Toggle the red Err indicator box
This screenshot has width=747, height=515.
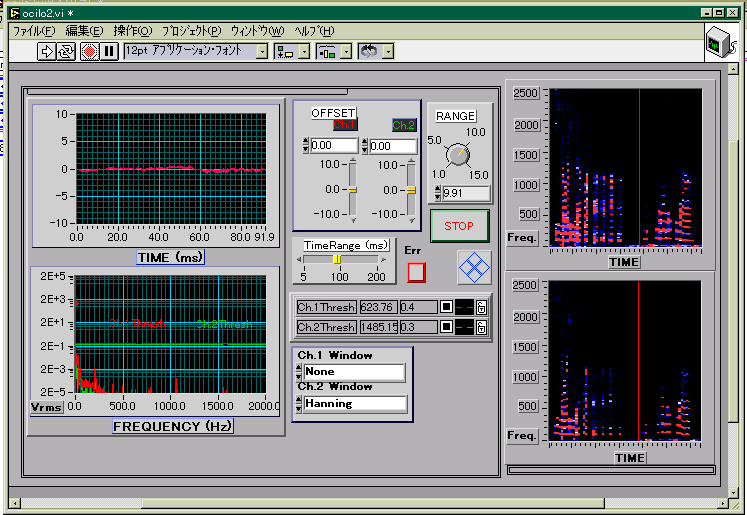[x=417, y=271]
